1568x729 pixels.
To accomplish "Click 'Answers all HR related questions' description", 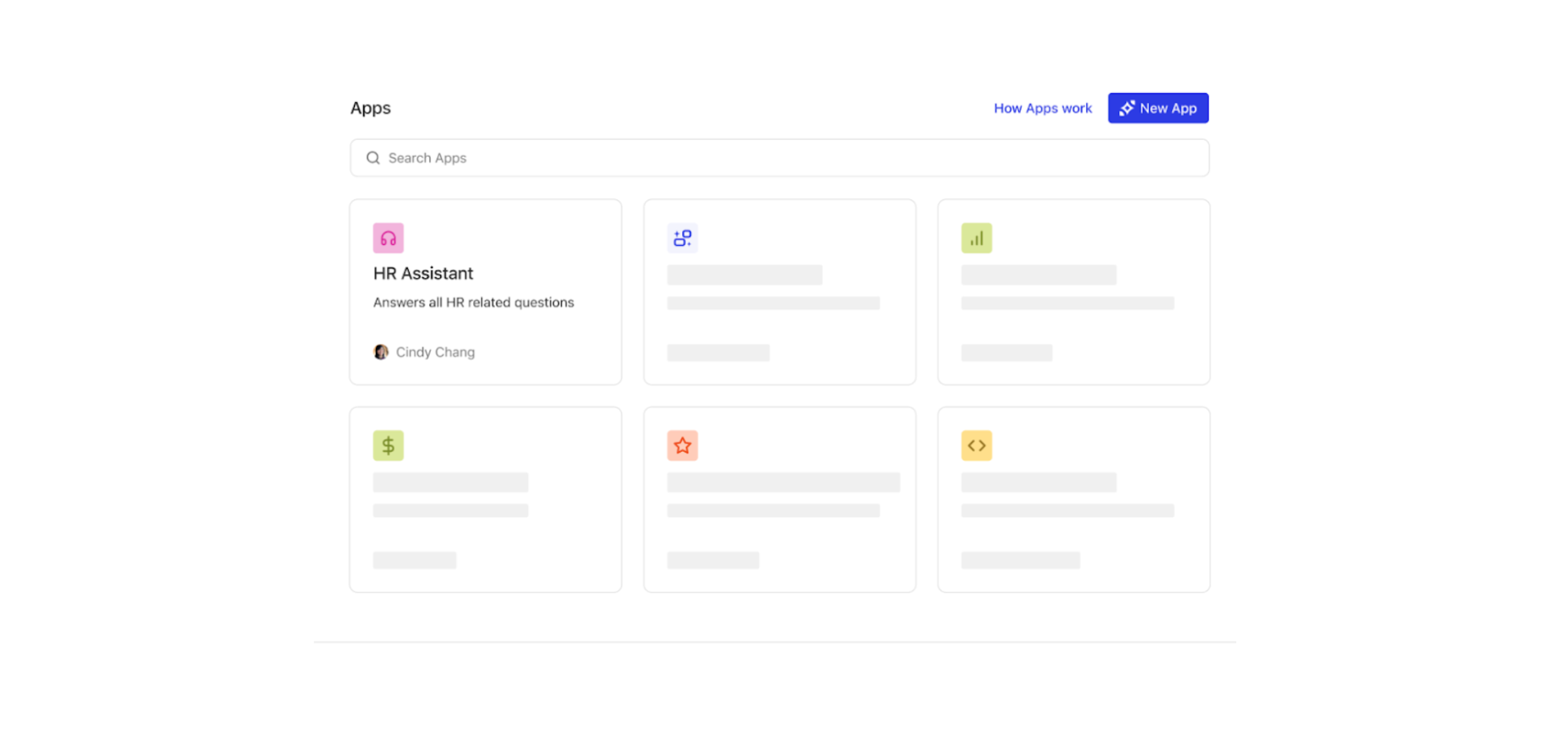I will (473, 302).
